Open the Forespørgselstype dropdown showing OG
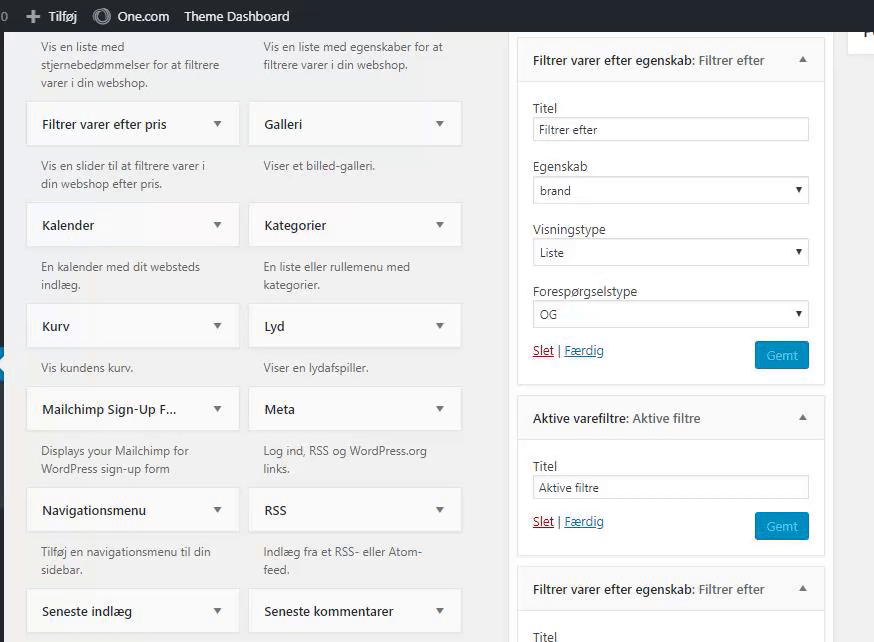This screenshot has height=642, width=874. click(x=670, y=314)
